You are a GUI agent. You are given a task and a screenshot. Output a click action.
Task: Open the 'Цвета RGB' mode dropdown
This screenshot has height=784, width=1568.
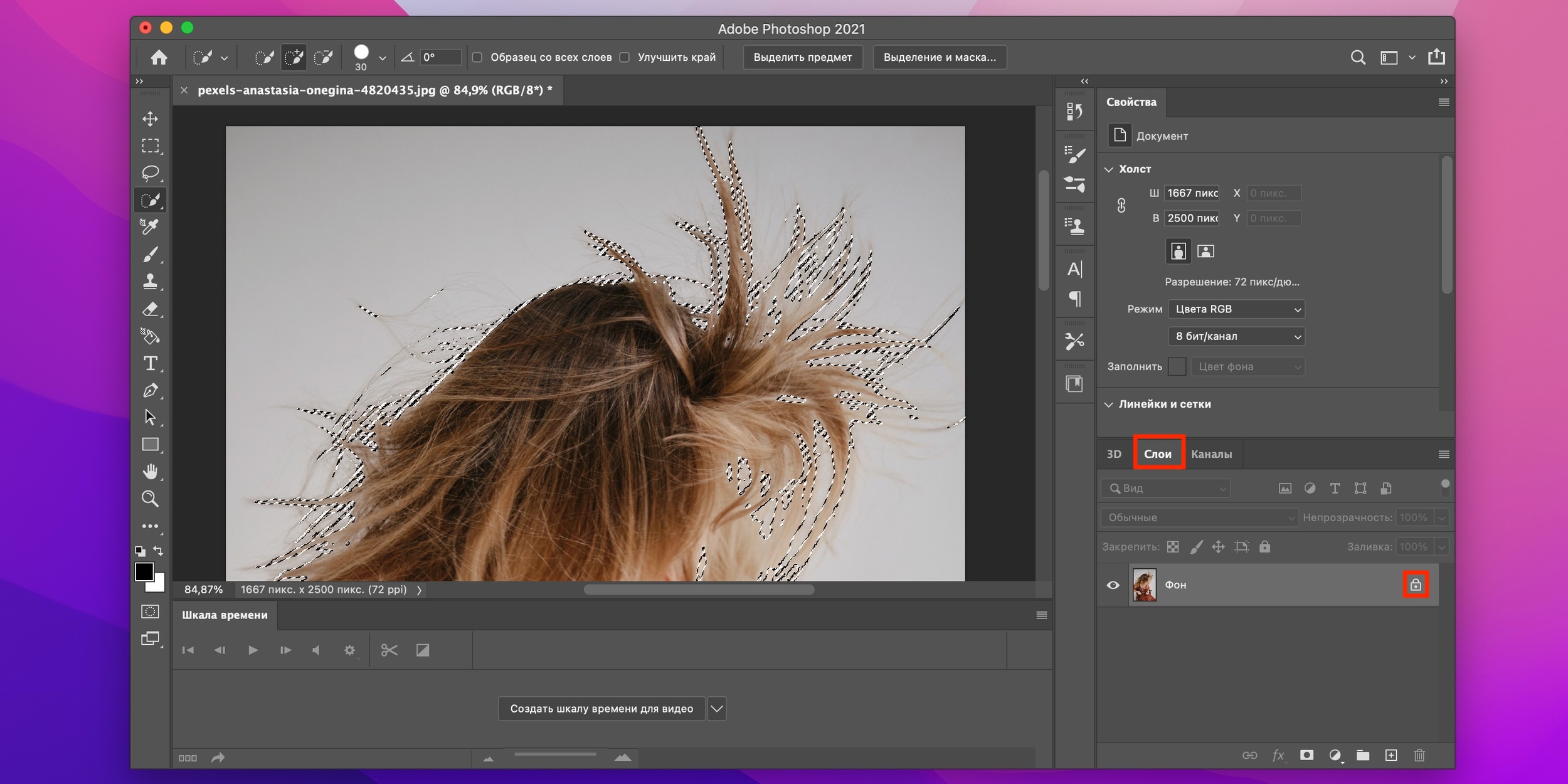pyautogui.click(x=1236, y=309)
